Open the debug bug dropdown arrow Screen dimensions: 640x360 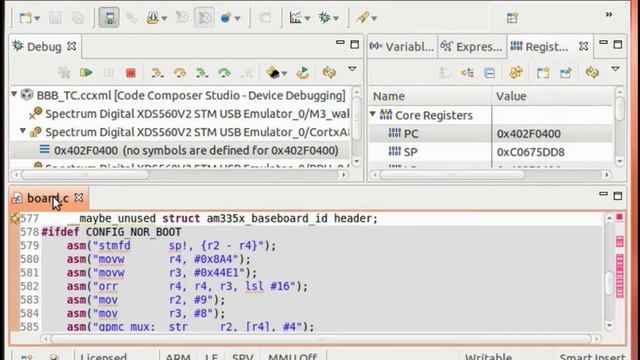click(x=336, y=18)
